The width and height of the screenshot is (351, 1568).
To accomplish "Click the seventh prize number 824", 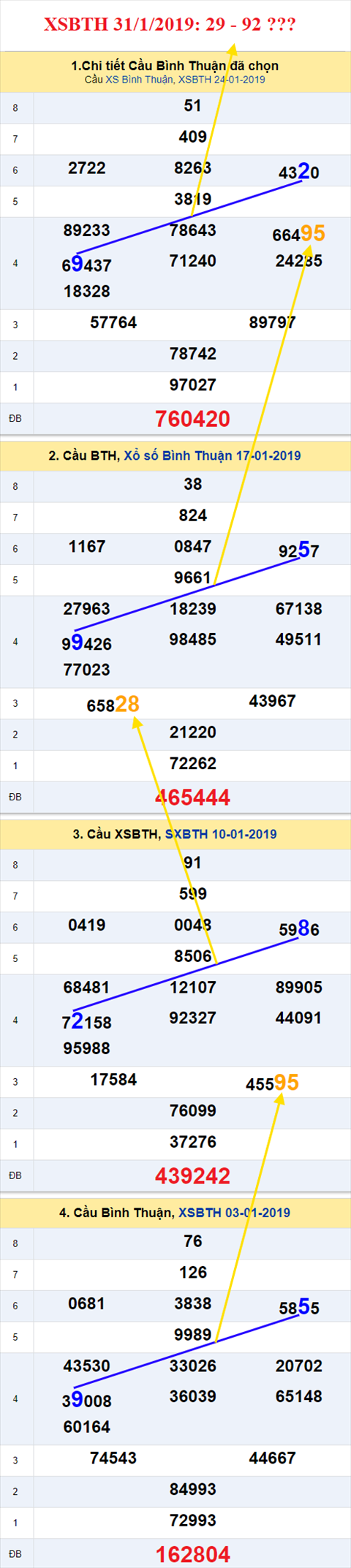I will (192, 515).
